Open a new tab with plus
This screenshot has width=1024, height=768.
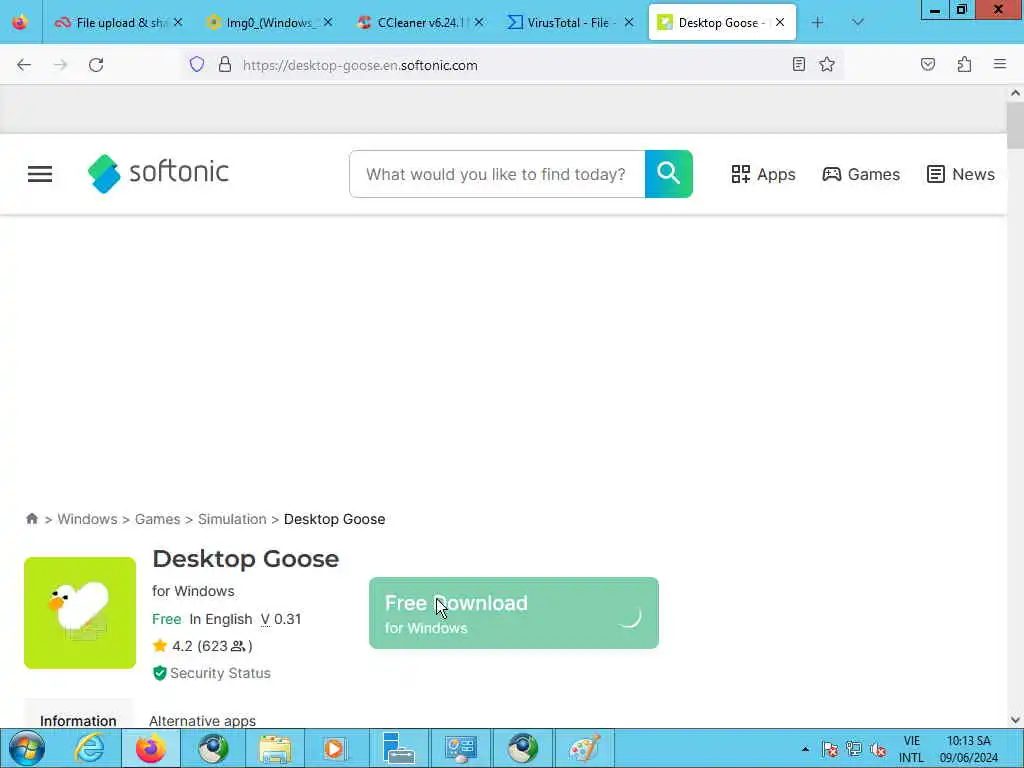point(817,23)
